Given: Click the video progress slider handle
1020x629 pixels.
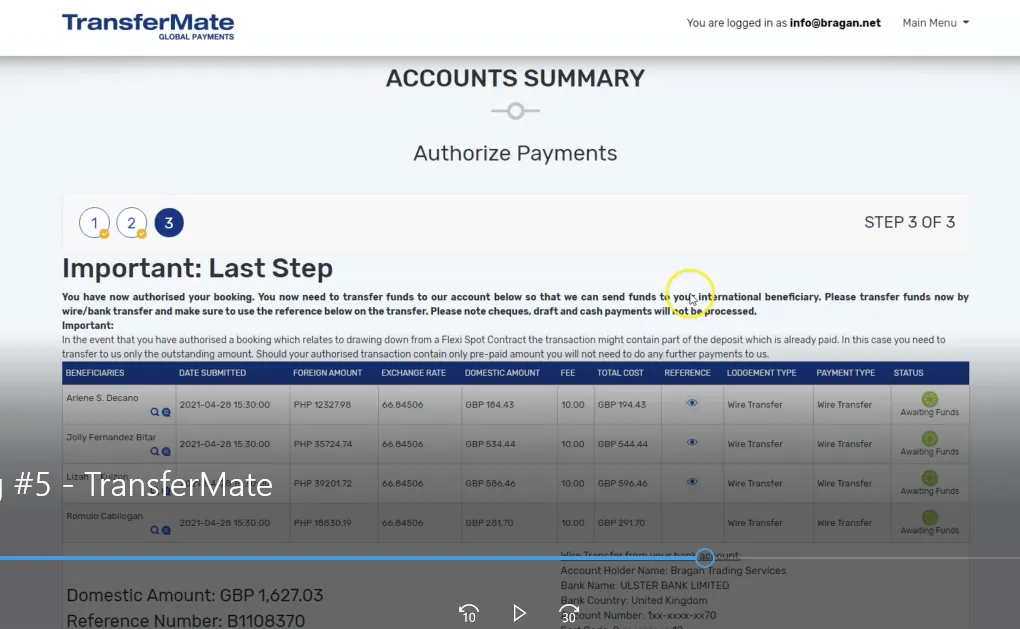Looking at the screenshot, I should [705, 557].
